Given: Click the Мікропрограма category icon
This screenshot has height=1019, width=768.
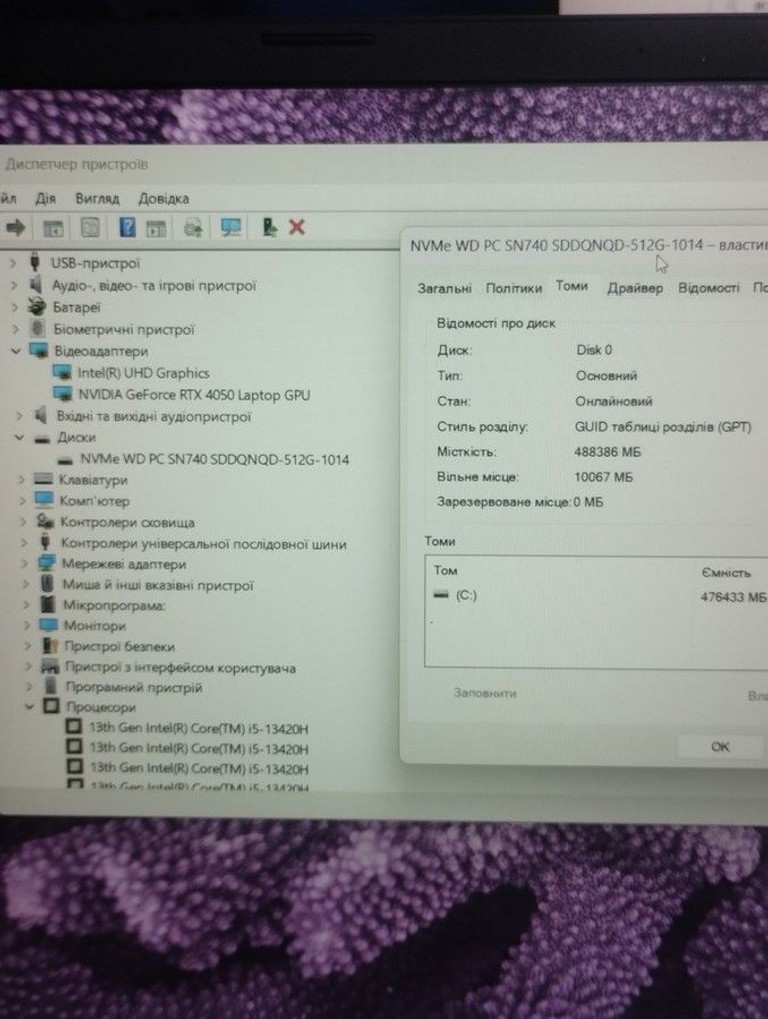Looking at the screenshot, I should coord(47,605).
